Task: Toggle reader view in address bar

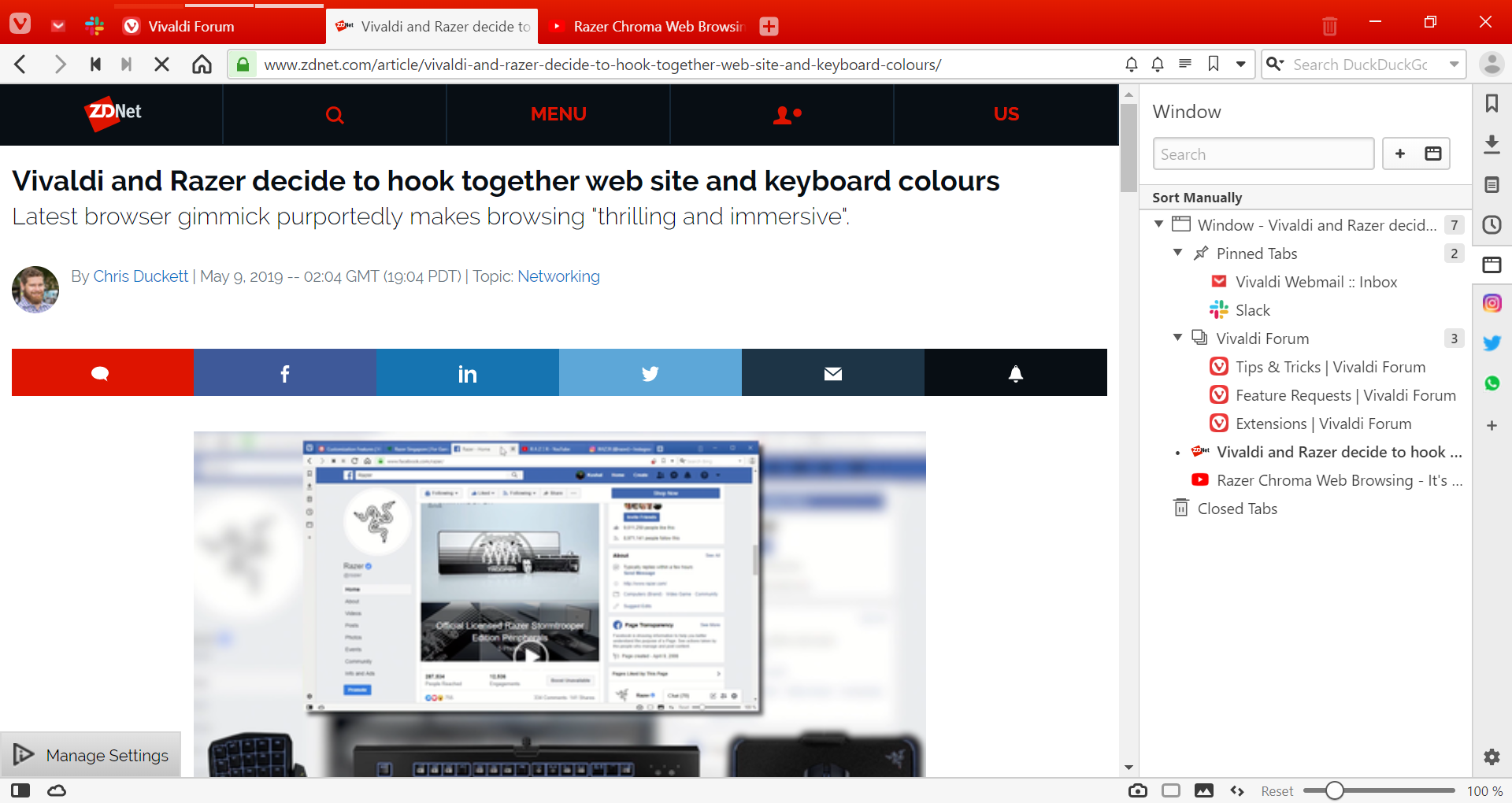Action: [1184, 64]
